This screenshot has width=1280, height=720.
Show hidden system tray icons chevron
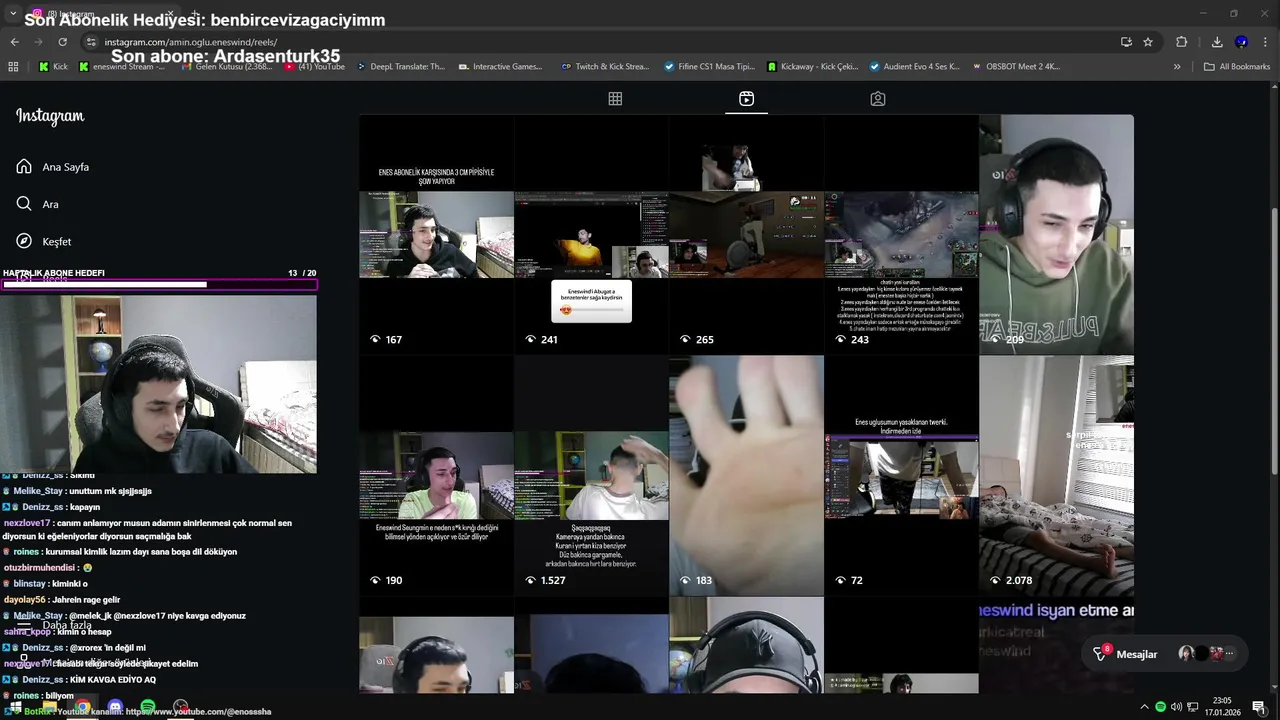tap(1144, 707)
